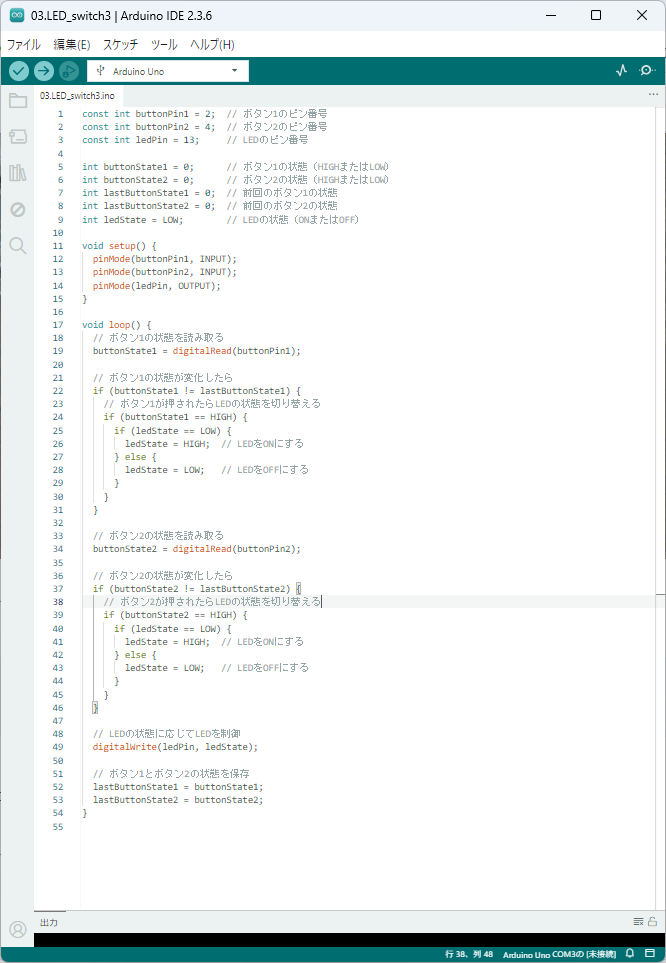
Task: Click the 出力 output panel tab
Action: coord(49,922)
